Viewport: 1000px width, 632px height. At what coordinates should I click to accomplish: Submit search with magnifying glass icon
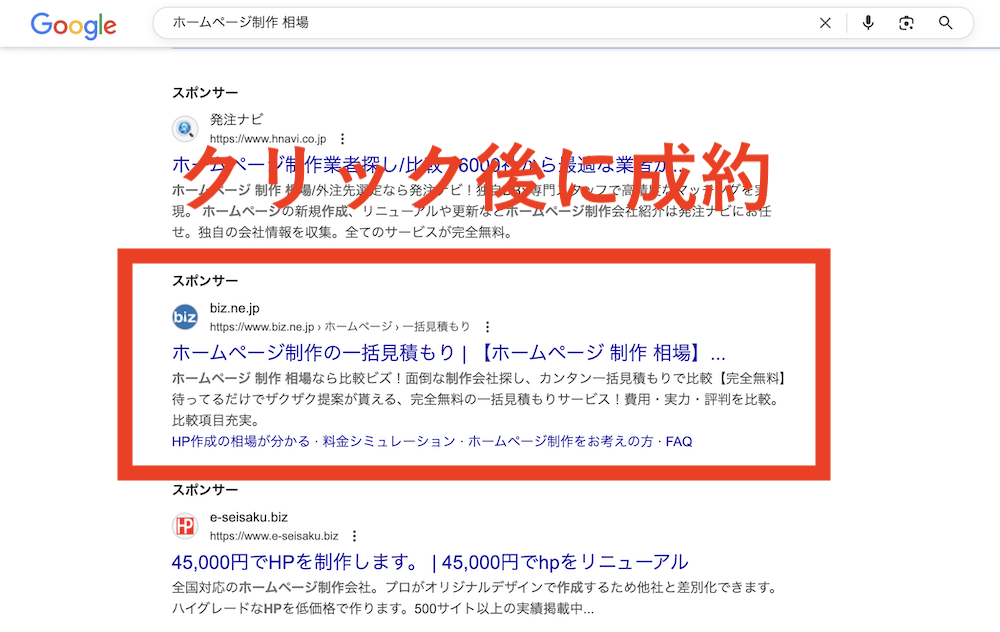(946, 23)
